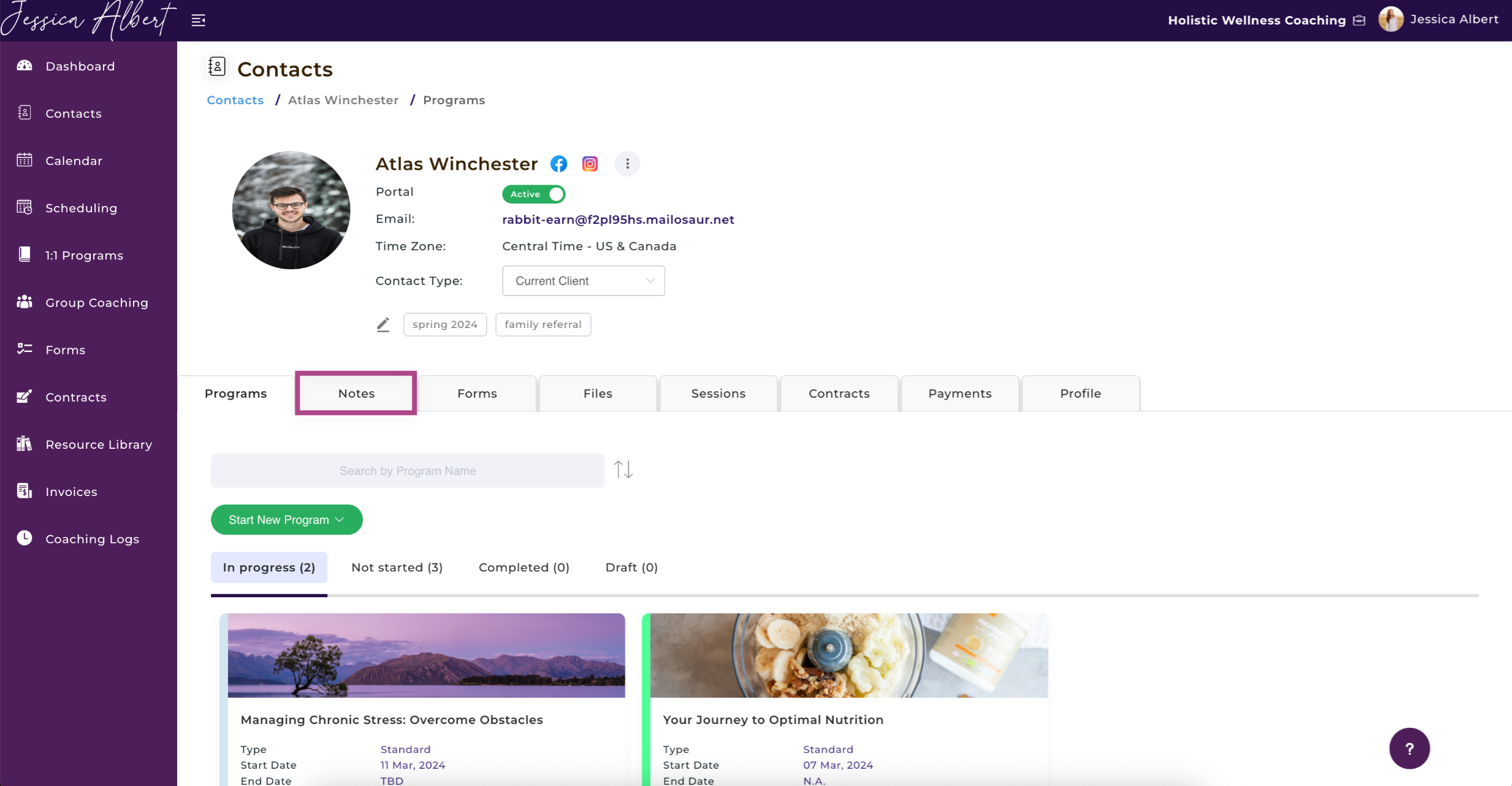Click the briefcase icon beside Holistic Wellness Coaching

(x=1359, y=20)
